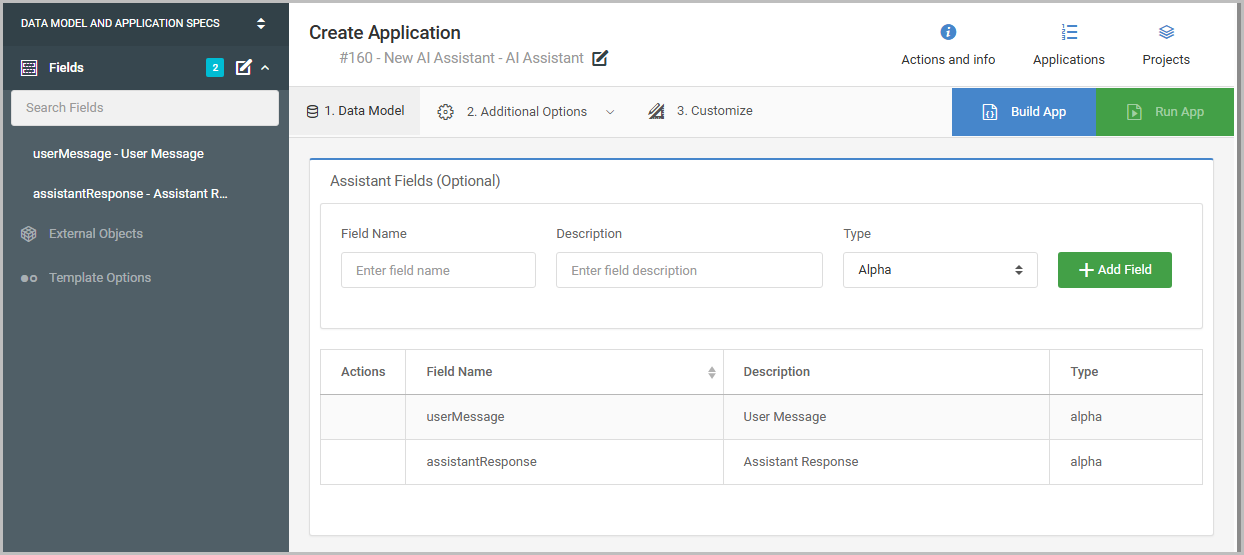Open the Type dropdown showing Alpha
The image size is (1244, 555).
[940, 270]
